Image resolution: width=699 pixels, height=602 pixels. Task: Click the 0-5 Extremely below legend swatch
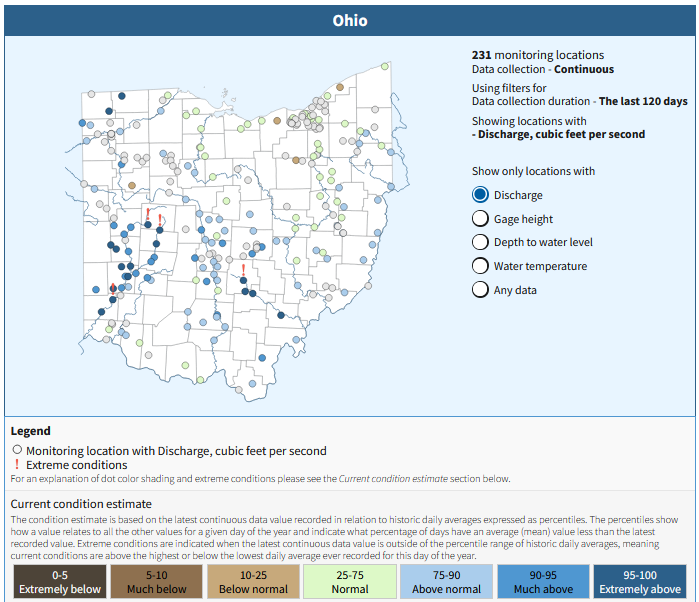pyautogui.click(x=60, y=581)
